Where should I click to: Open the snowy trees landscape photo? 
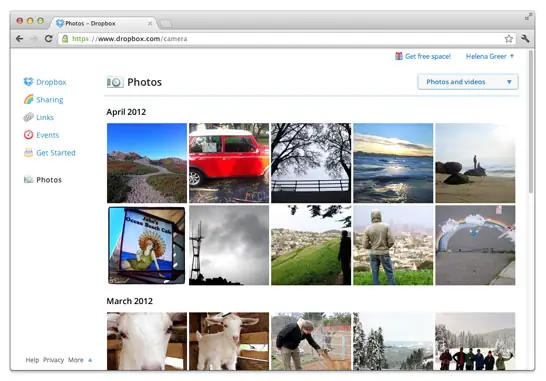[393, 341]
